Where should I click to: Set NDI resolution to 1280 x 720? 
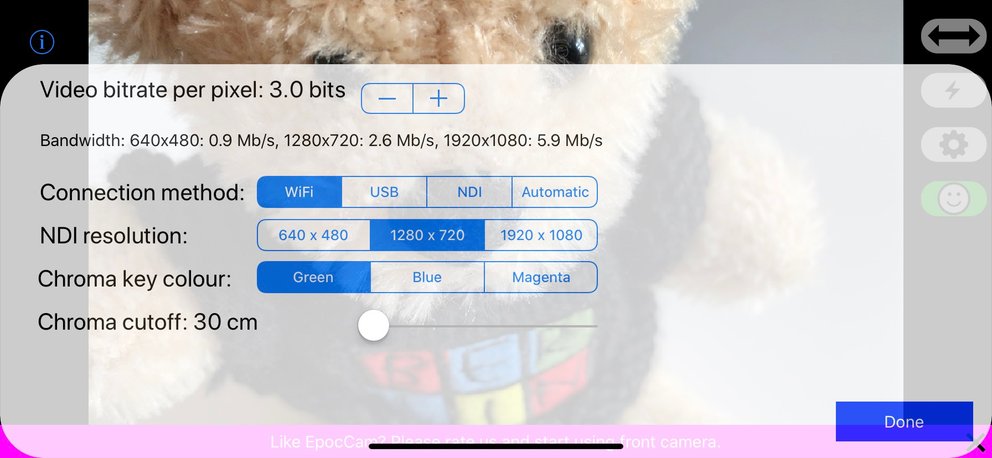tap(427, 235)
